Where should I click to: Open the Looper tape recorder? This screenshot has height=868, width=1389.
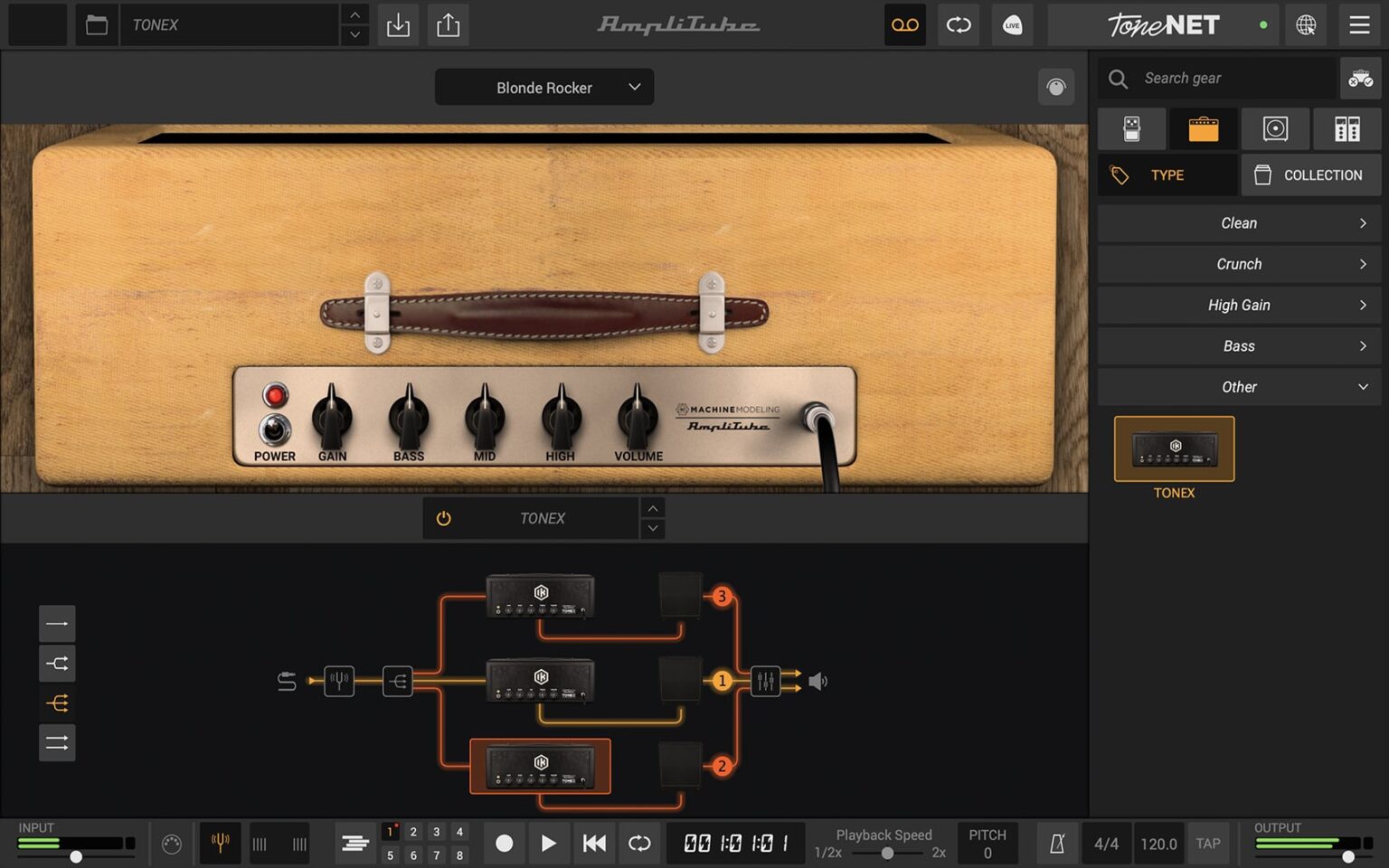coord(905,24)
